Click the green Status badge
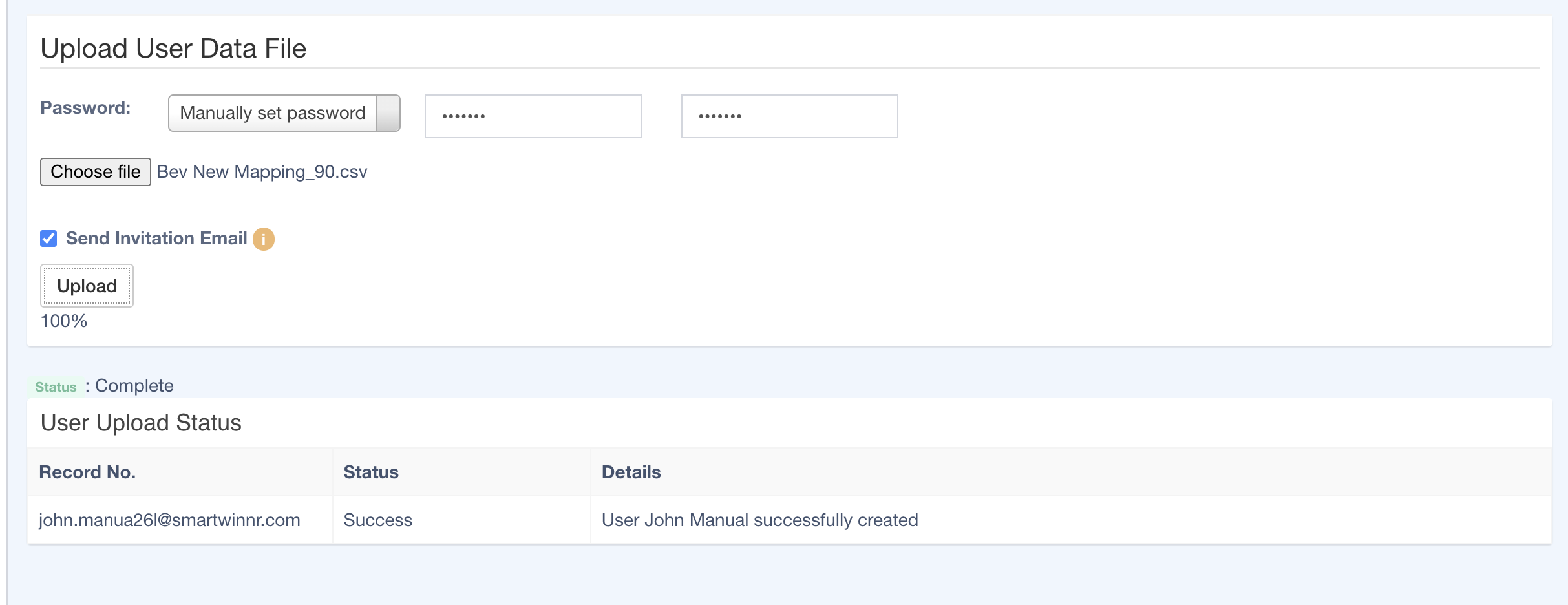Viewport: 1568px width, 605px height. (x=56, y=387)
